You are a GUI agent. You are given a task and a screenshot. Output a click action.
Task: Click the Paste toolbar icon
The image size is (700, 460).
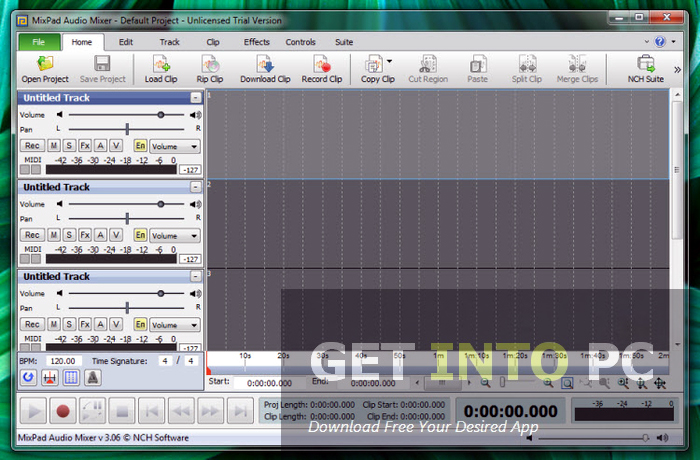pyautogui.click(x=478, y=64)
